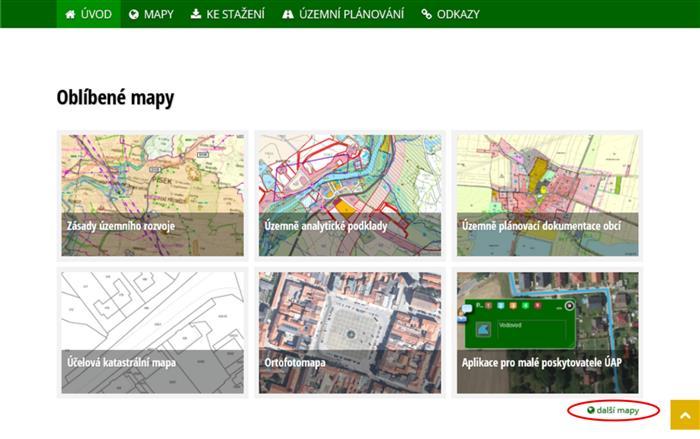Click the globe icon next to další mapy
Screen dimensions: 700x439
point(591,410)
